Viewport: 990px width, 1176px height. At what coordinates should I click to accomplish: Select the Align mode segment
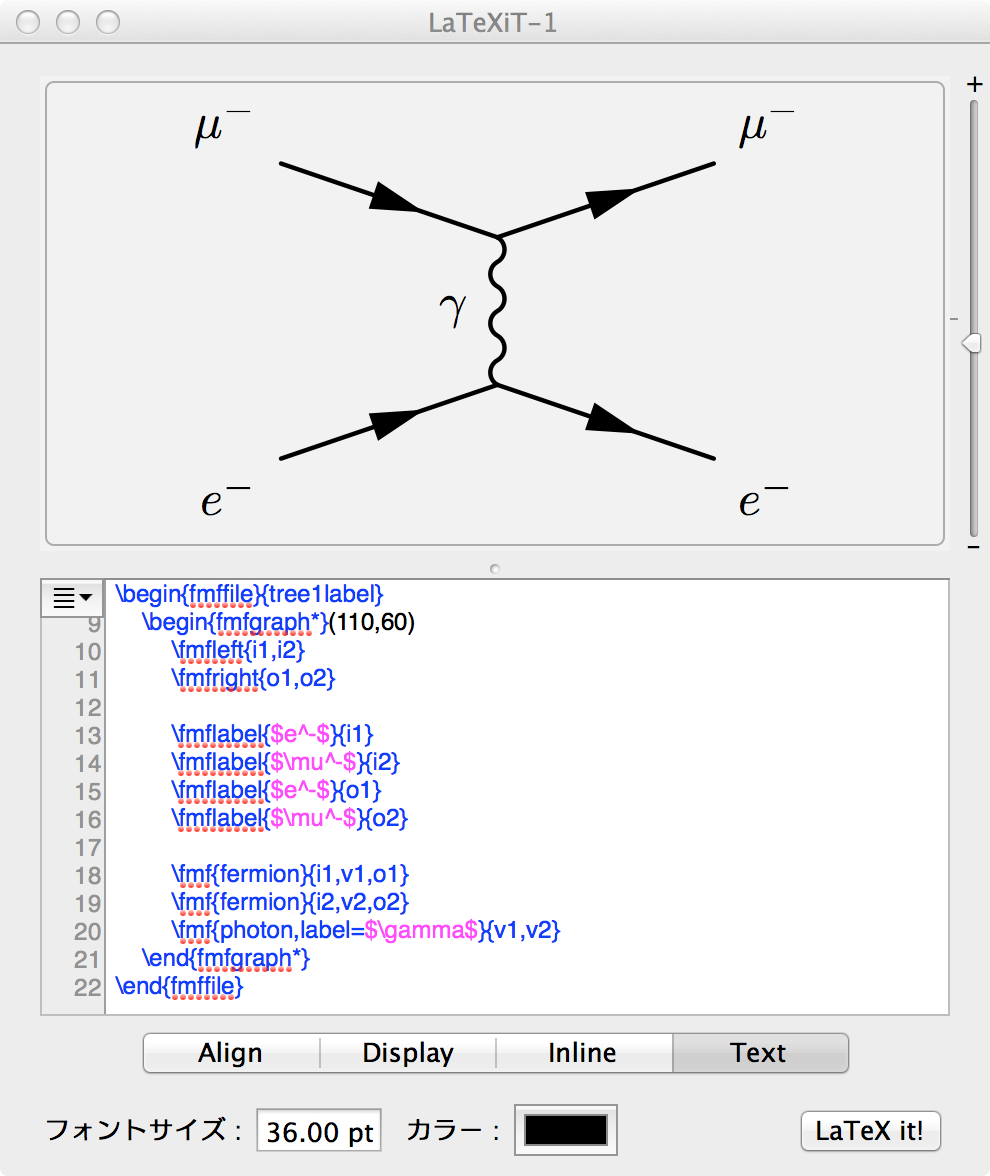point(231,1053)
